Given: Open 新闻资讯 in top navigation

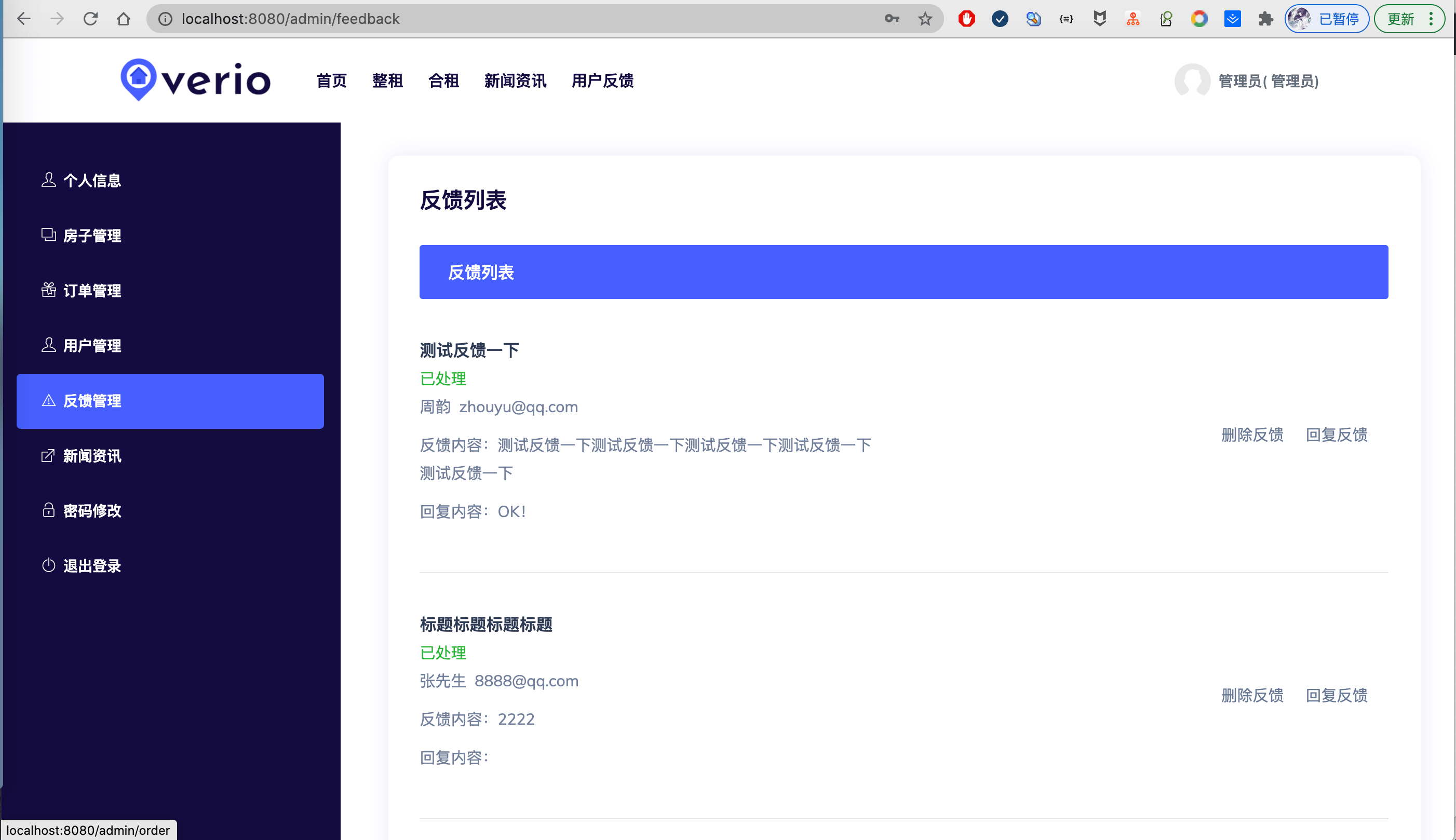Looking at the screenshot, I should (515, 81).
